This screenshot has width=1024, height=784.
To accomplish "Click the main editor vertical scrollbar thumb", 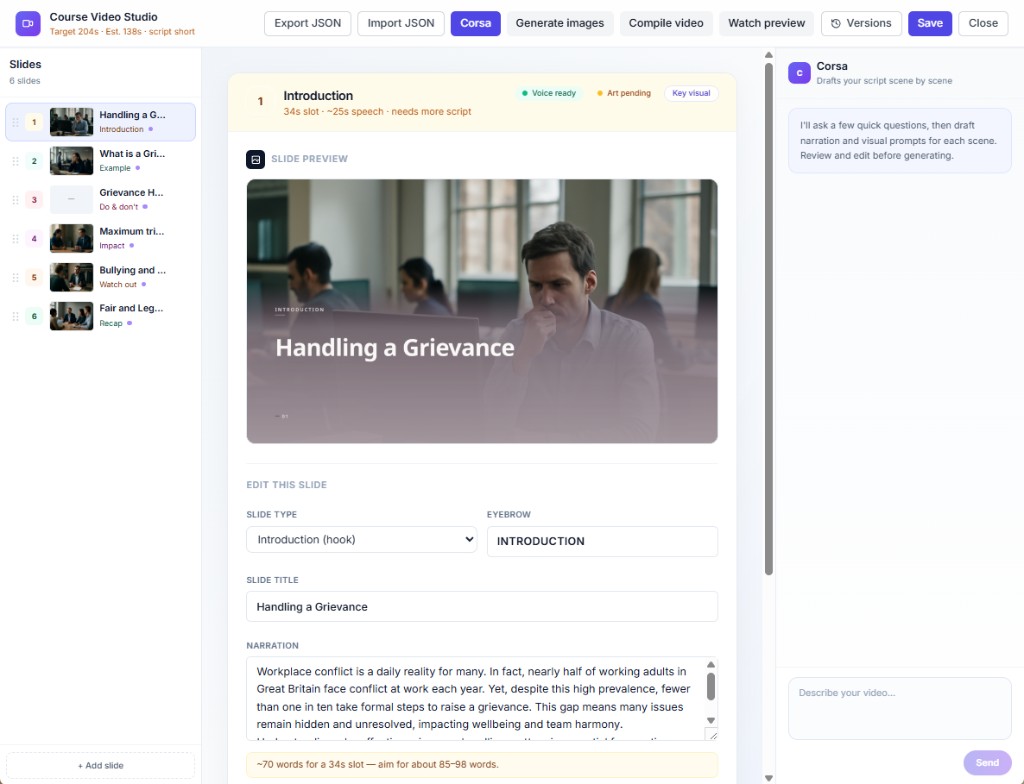I will coord(769,319).
